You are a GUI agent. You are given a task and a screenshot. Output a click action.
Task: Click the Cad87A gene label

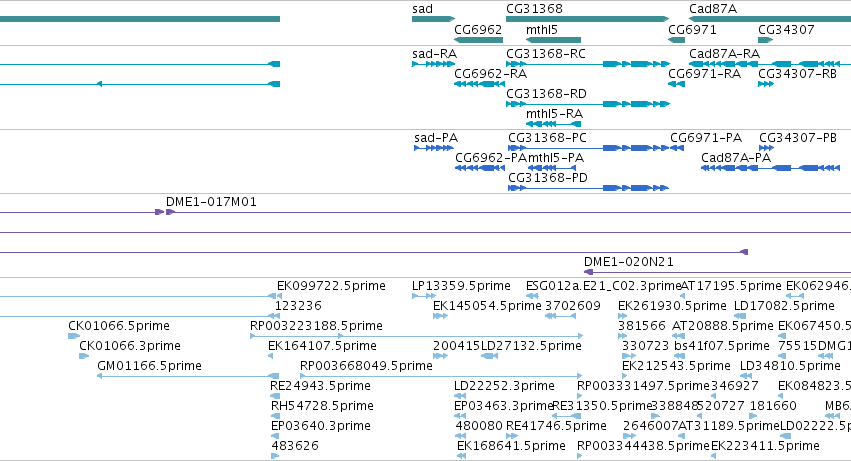(713, 9)
